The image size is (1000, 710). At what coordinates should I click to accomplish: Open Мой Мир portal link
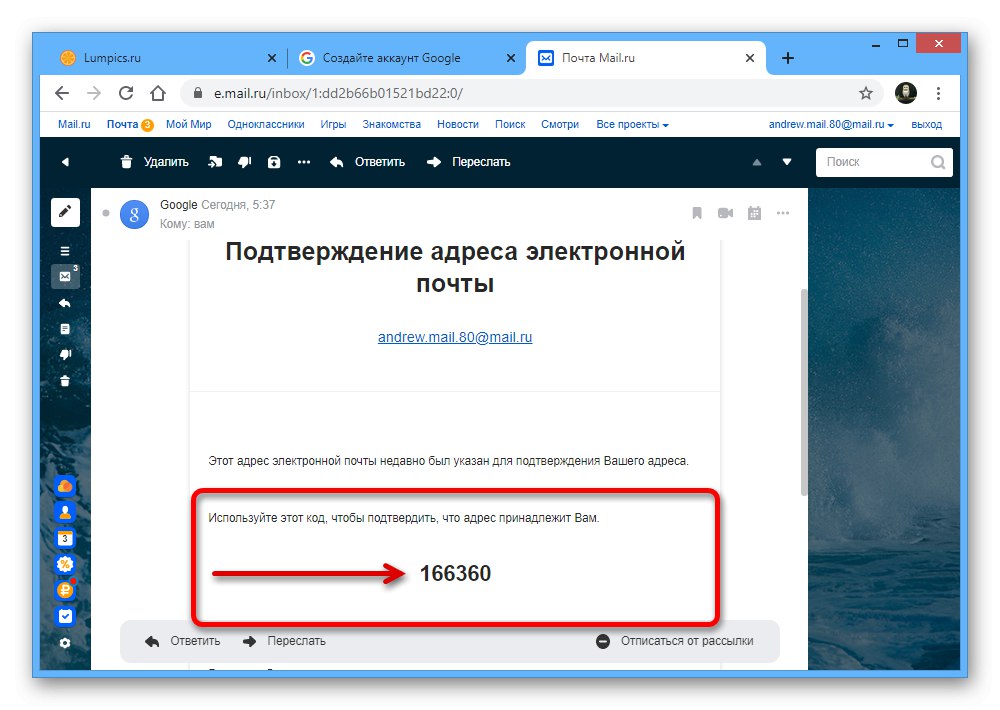click(189, 124)
